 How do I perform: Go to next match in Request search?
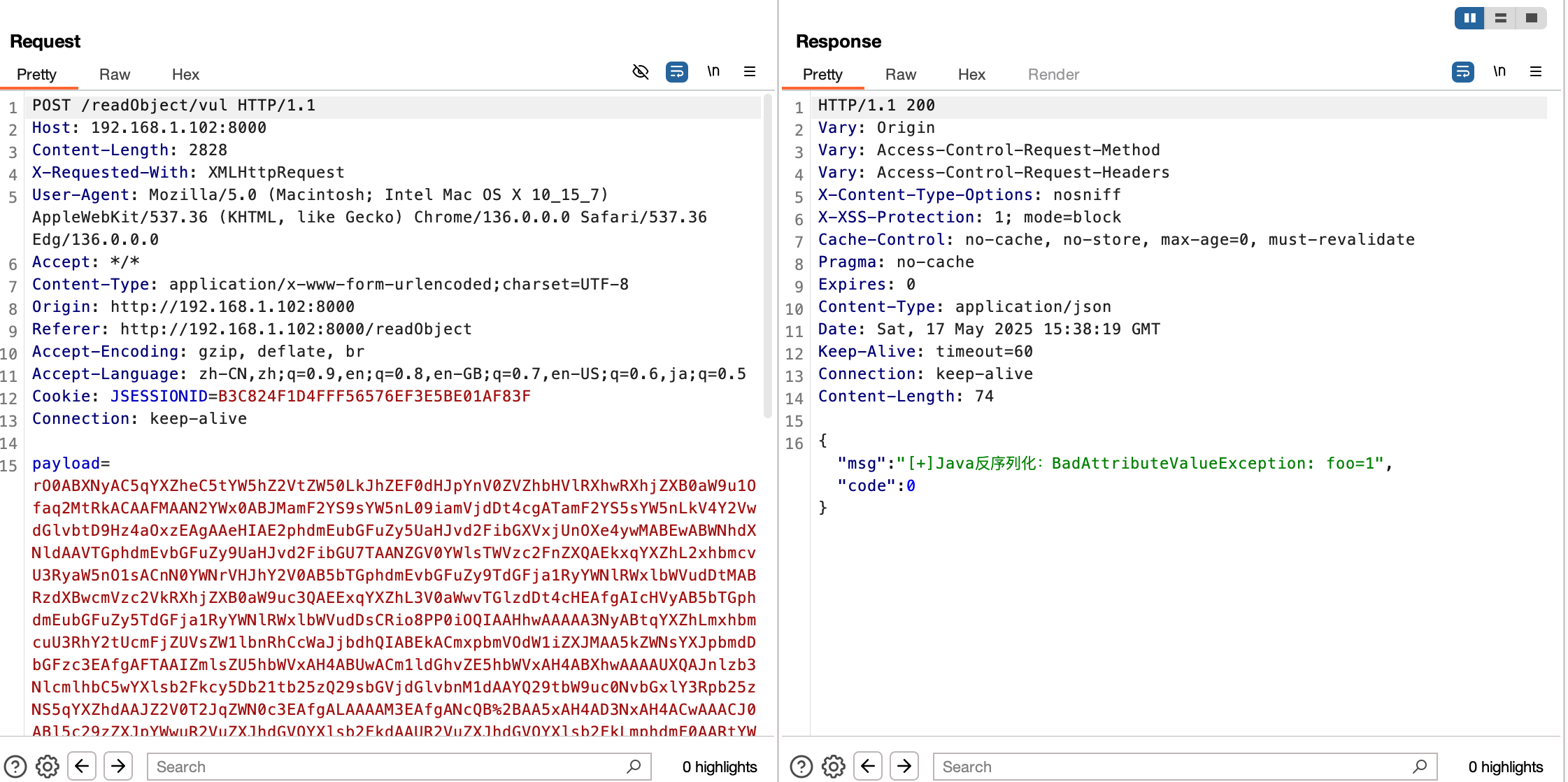pos(118,766)
